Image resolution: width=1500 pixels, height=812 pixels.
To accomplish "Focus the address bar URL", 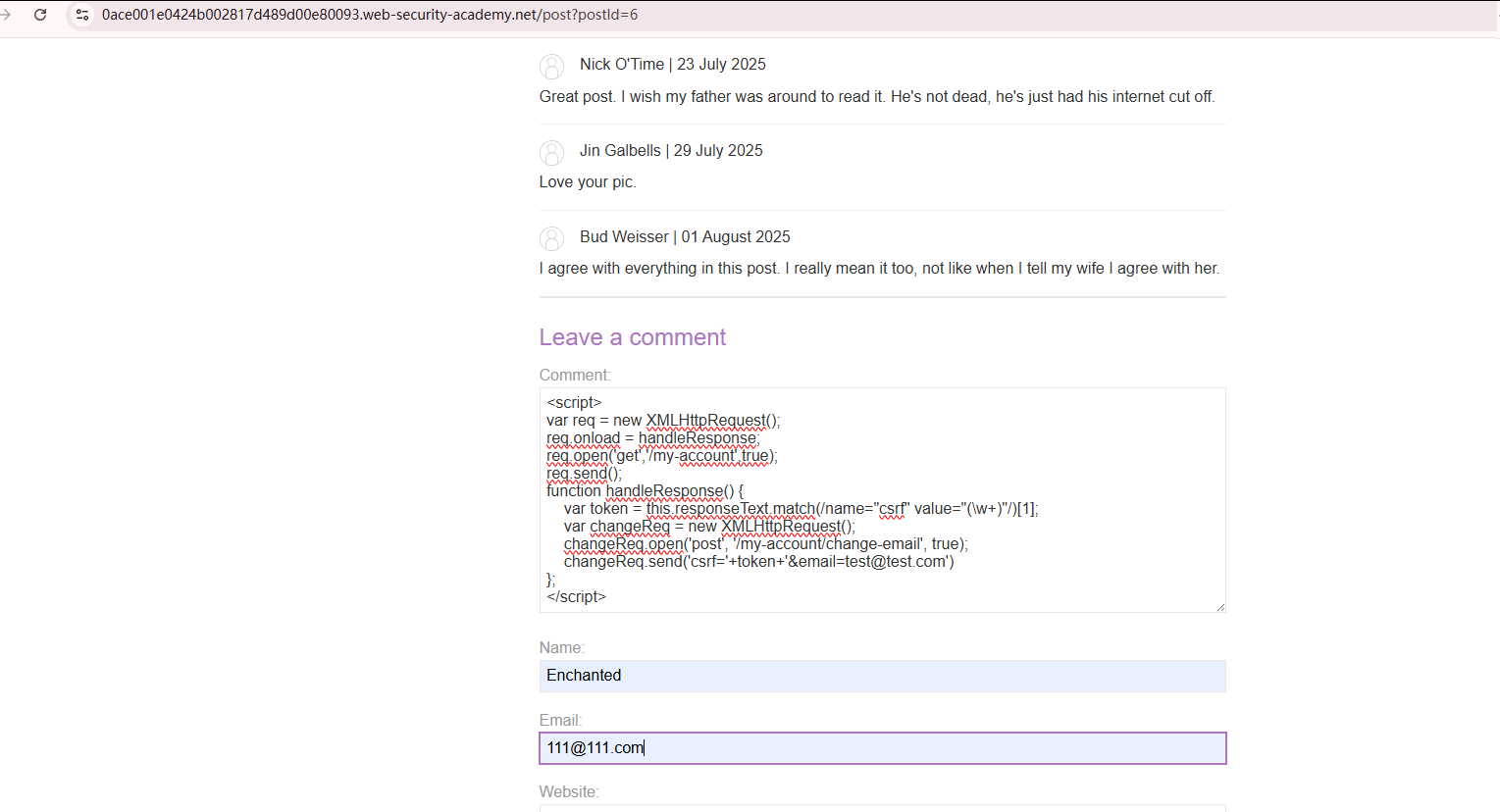I will pos(370,15).
